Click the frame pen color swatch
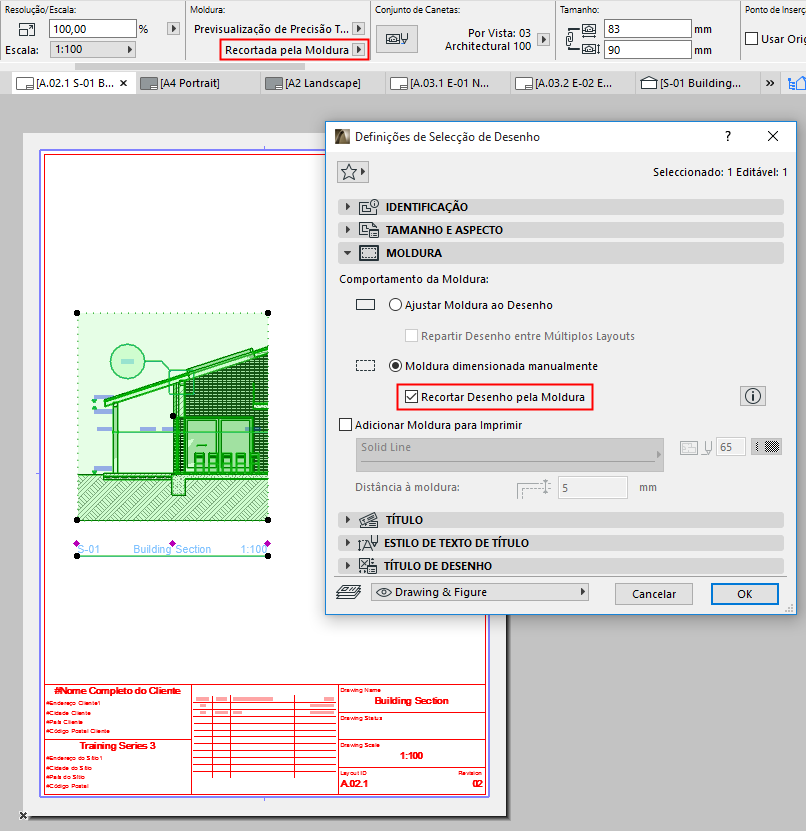 [x=766, y=447]
